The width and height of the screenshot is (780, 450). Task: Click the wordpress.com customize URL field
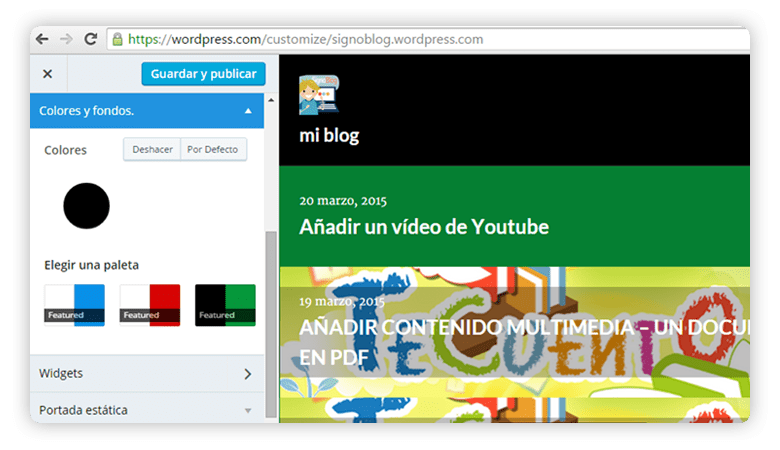428,39
